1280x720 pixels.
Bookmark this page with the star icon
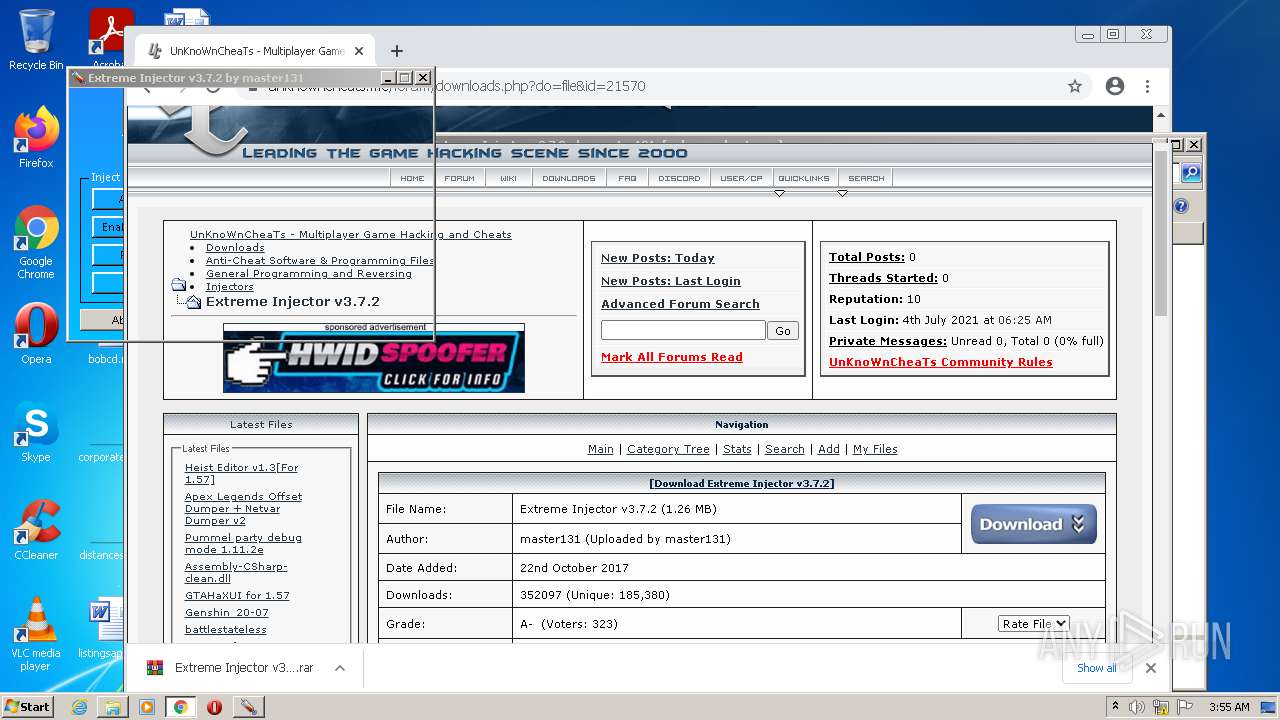click(1075, 86)
